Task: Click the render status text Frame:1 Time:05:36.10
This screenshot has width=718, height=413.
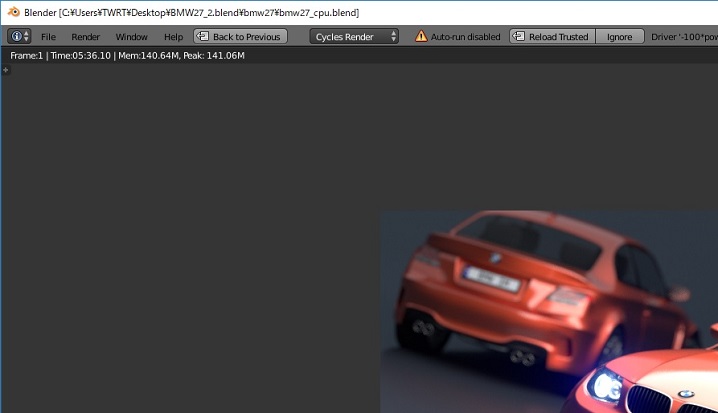Action: (x=60, y=55)
